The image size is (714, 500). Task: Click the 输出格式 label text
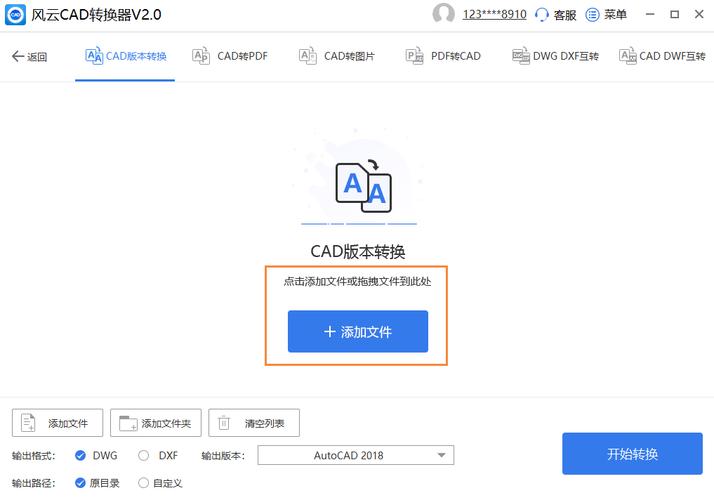(x=33, y=455)
